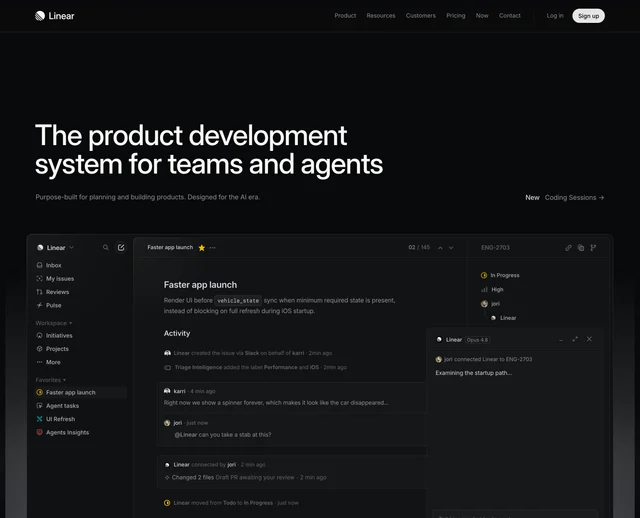Screen dimensions: 640x518
Task: Close the Linear agent chat panel
Action: 589,339
